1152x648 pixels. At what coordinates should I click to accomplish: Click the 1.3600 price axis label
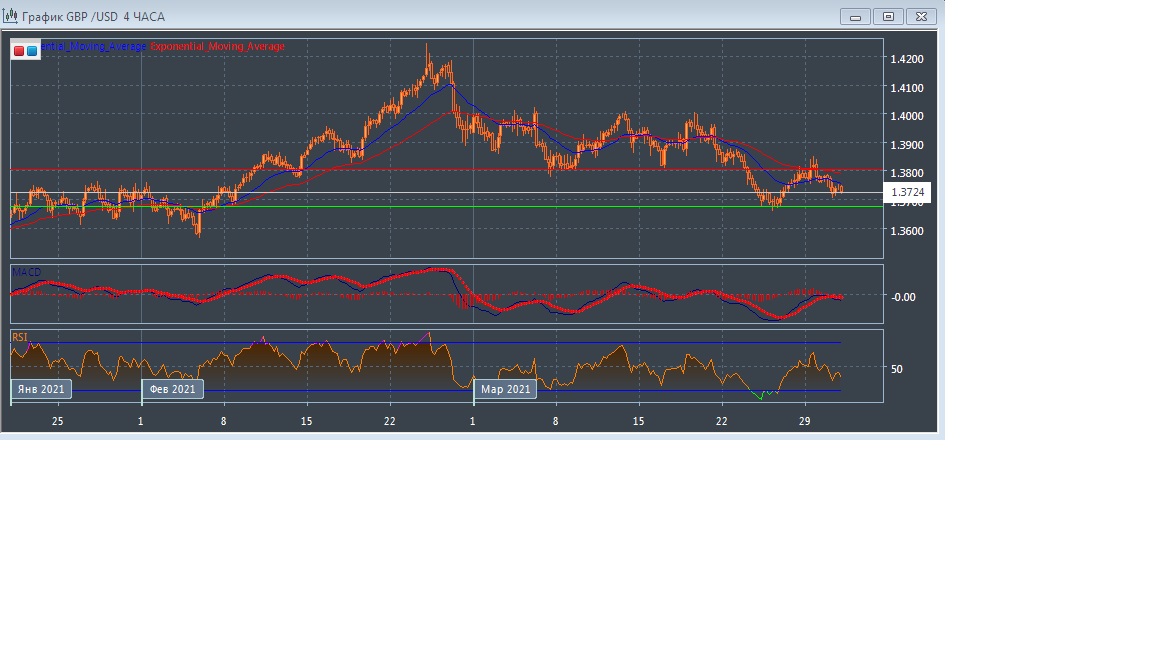907,231
